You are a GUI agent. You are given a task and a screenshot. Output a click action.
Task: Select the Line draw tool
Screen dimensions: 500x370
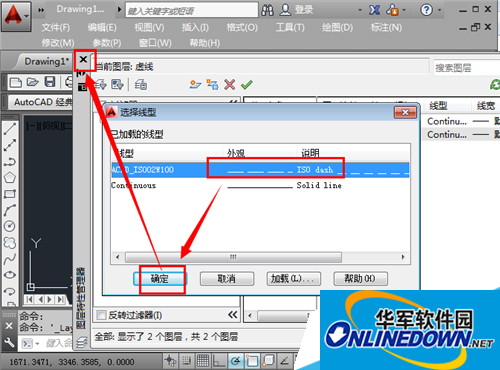click(10, 129)
